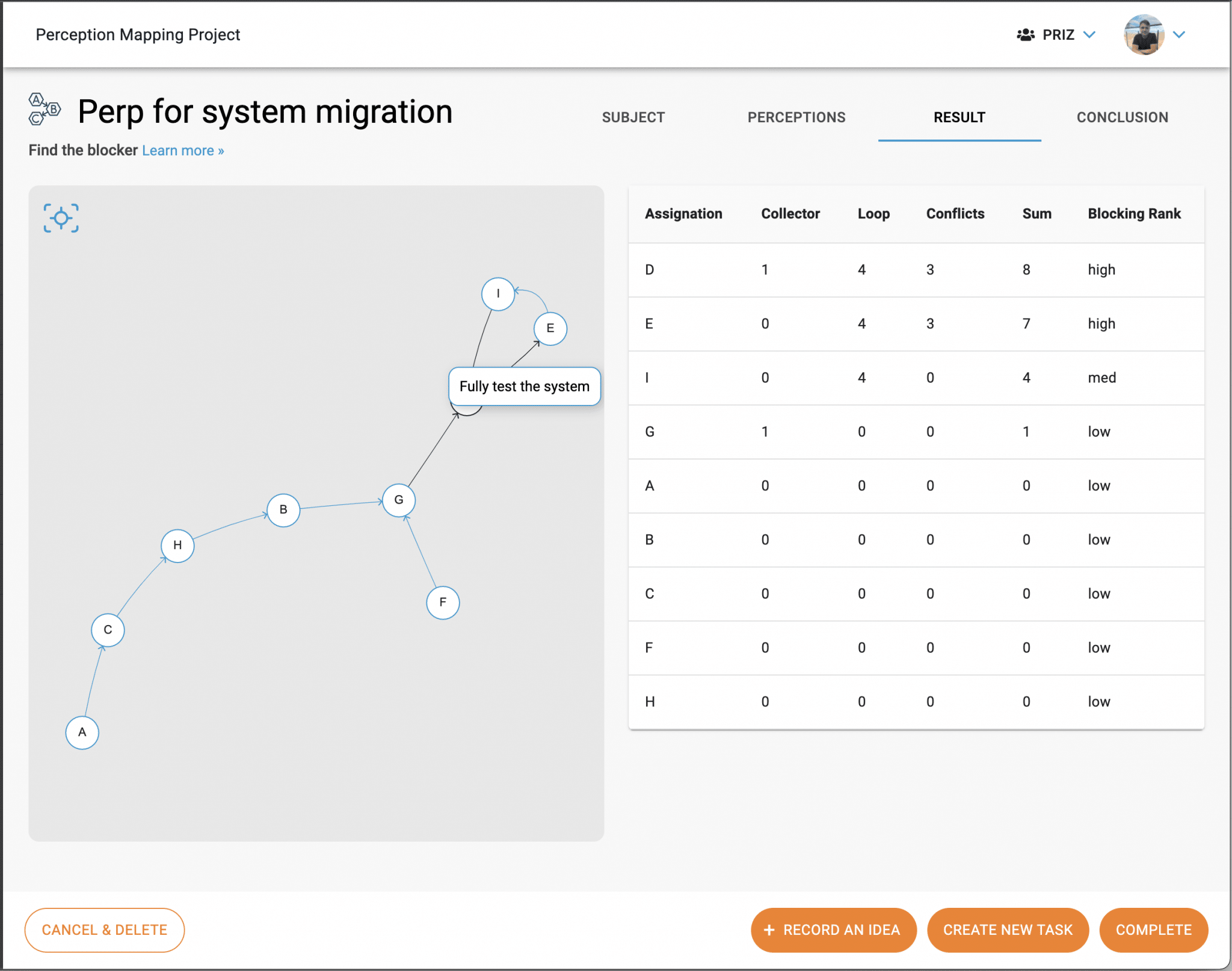Select node H in the graph

[x=177, y=546]
